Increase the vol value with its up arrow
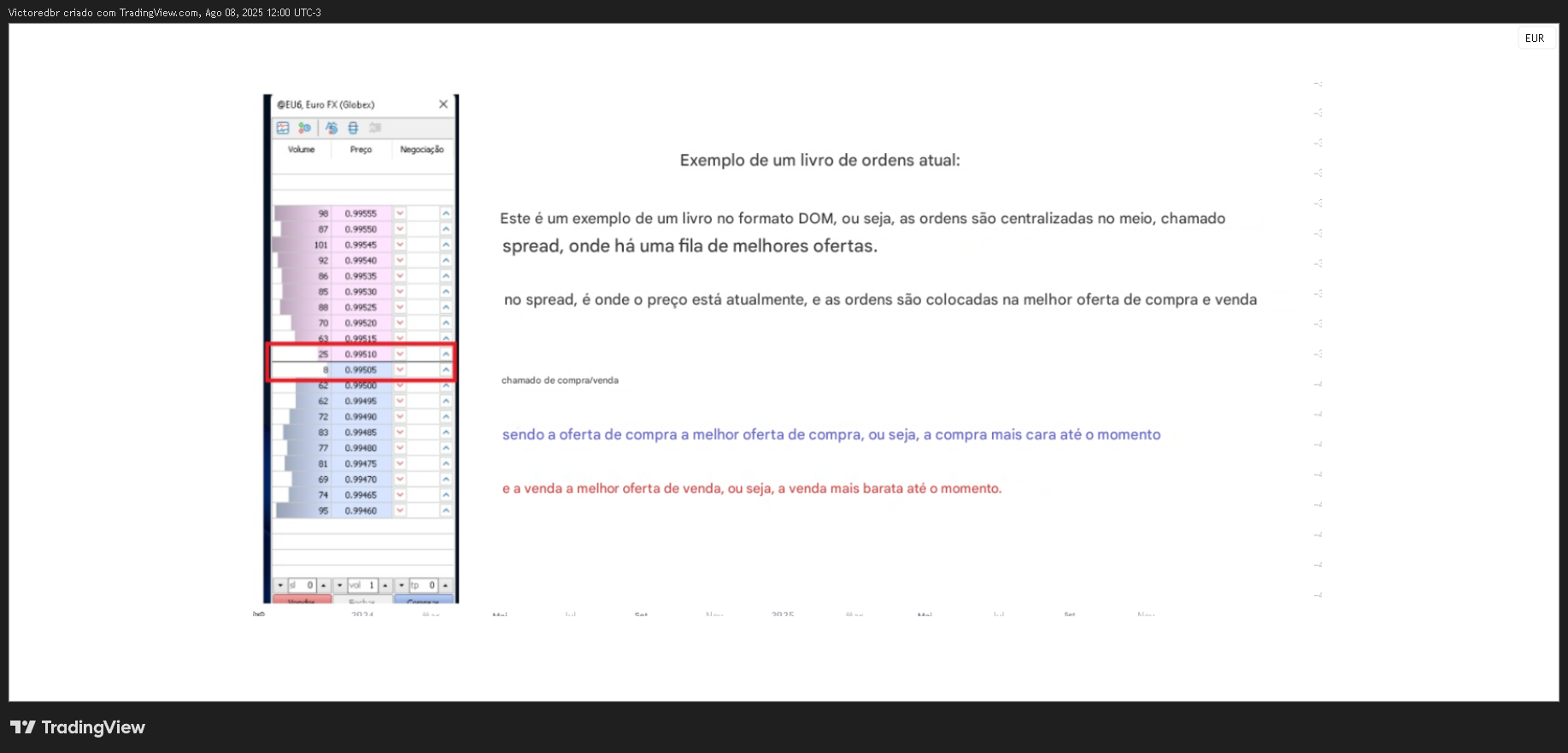The height and width of the screenshot is (753, 1568). pyautogui.click(x=385, y=585)
